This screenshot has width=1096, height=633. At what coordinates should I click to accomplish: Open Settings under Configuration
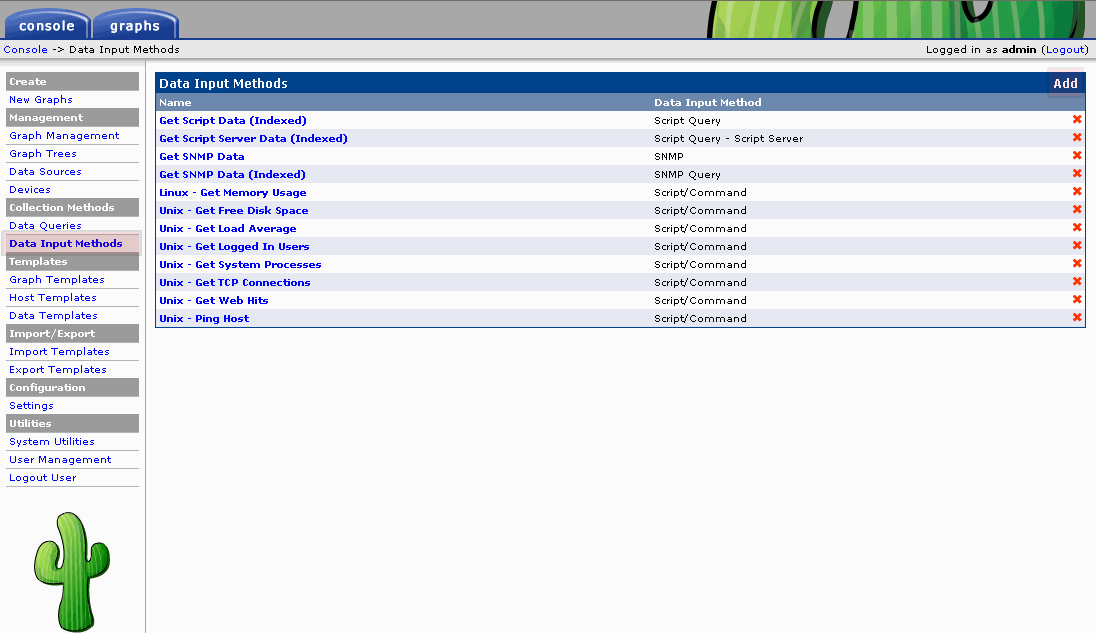click(x=31, y=406)
